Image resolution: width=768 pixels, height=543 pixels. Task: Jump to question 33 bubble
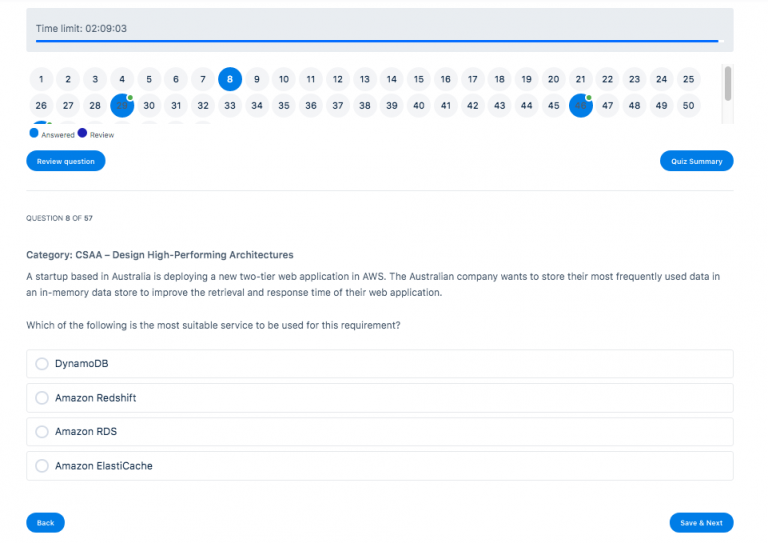click(x=230, y=105)
